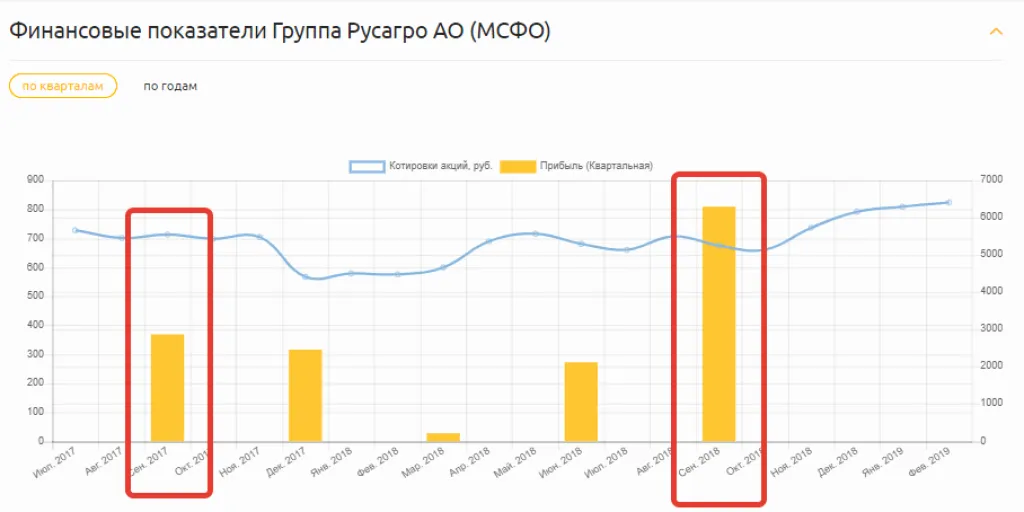Click the profit bar for Сен. 2017
This screenshot has height=512, width=1024.
(167, 388)
